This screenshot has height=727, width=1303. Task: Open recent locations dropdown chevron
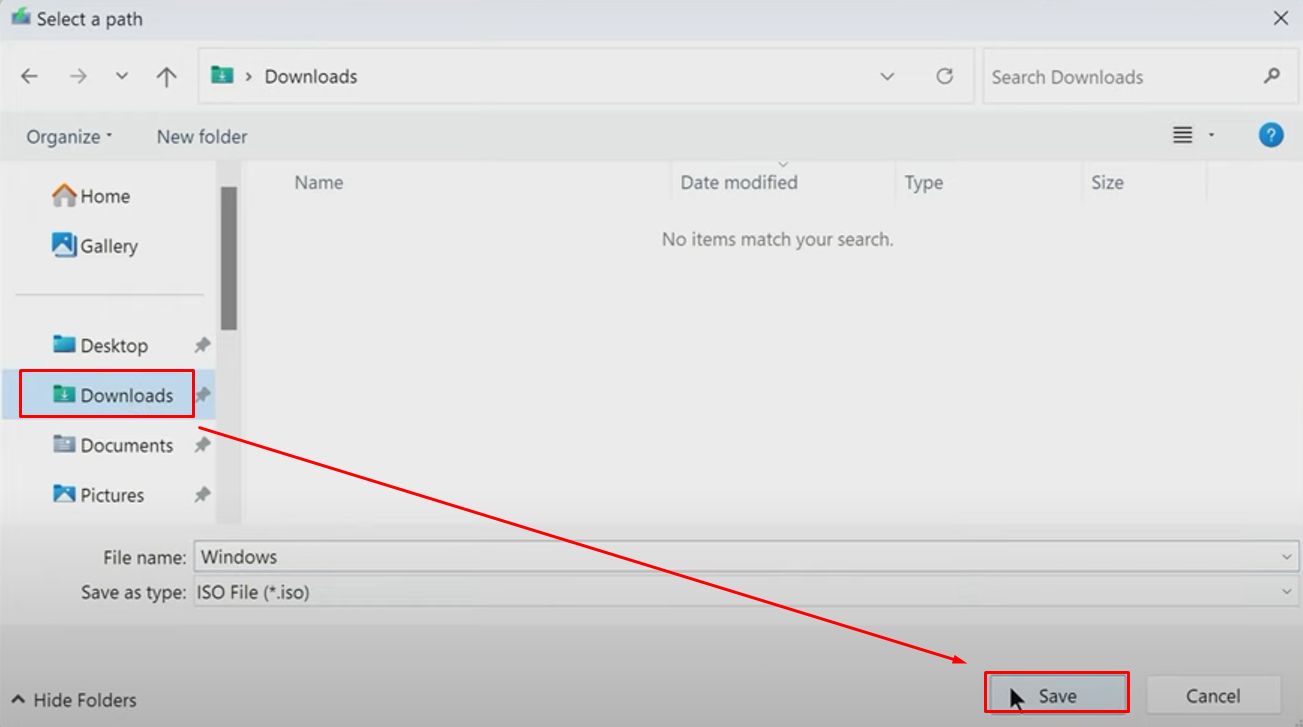(122, 77)
